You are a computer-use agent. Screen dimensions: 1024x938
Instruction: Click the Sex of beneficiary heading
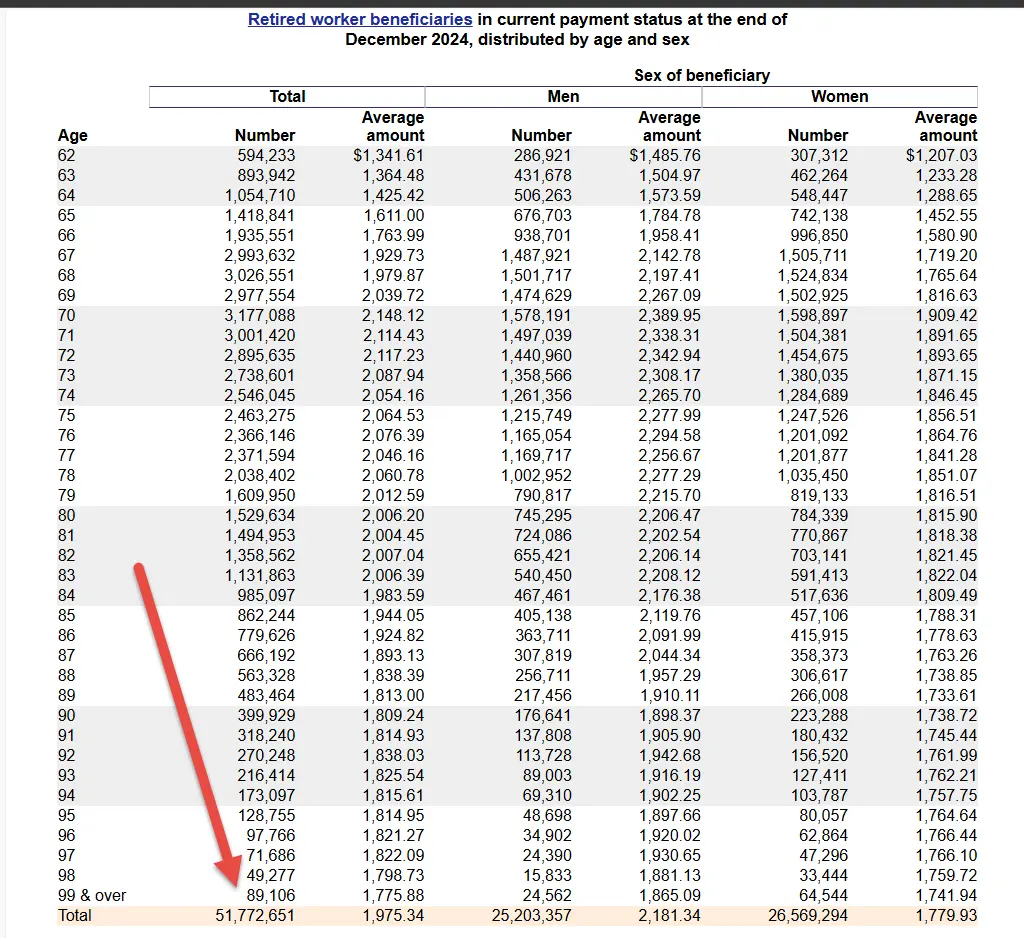pos(702,75)
